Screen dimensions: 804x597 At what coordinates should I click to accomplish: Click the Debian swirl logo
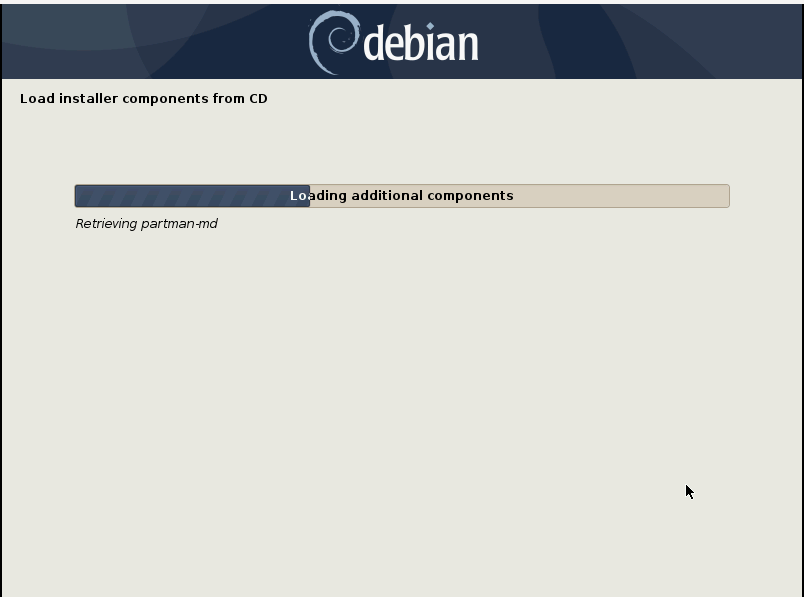click(x=334, y=43)
